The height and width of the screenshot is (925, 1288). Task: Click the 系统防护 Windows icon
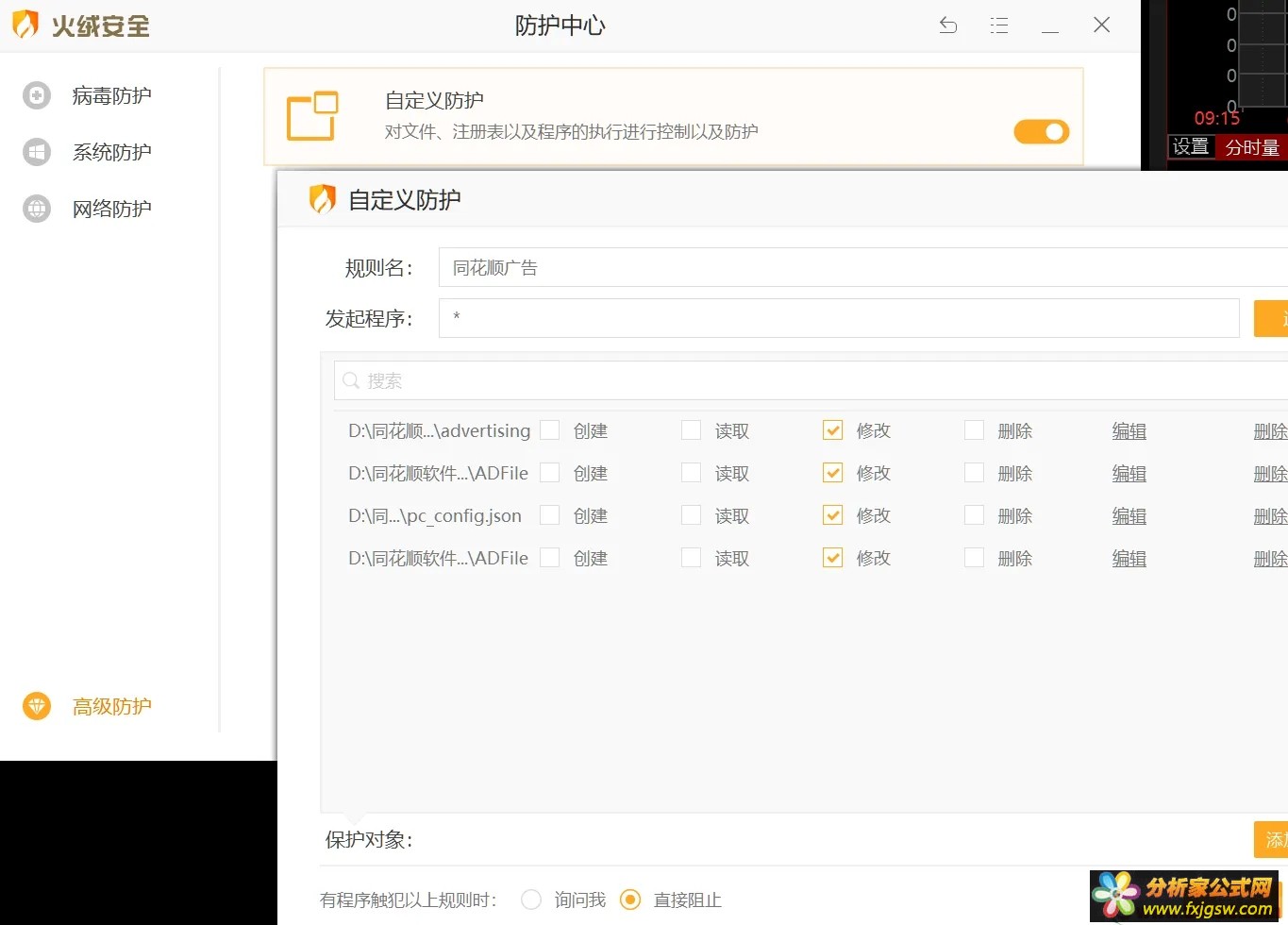point(37,152)
